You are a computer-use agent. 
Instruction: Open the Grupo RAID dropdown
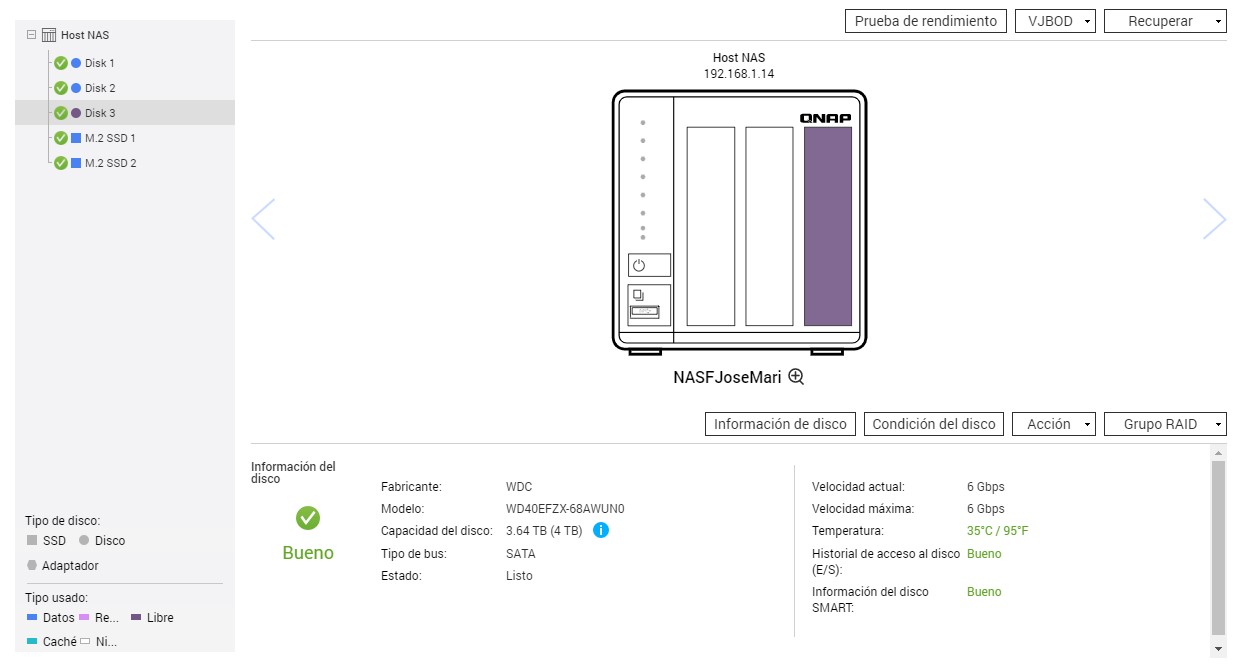point(1165,424)
